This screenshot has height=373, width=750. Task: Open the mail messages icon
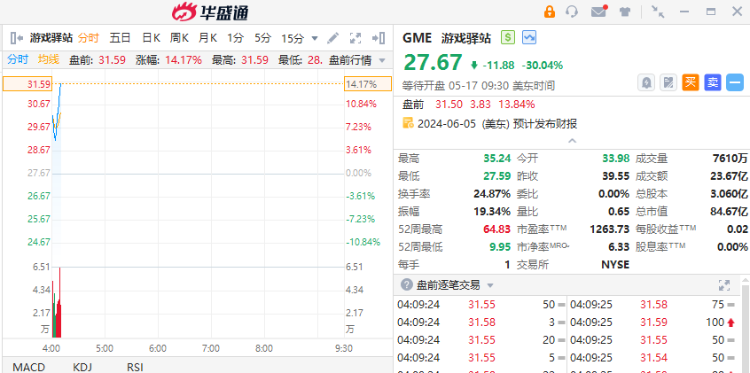(x=599, y=11)
